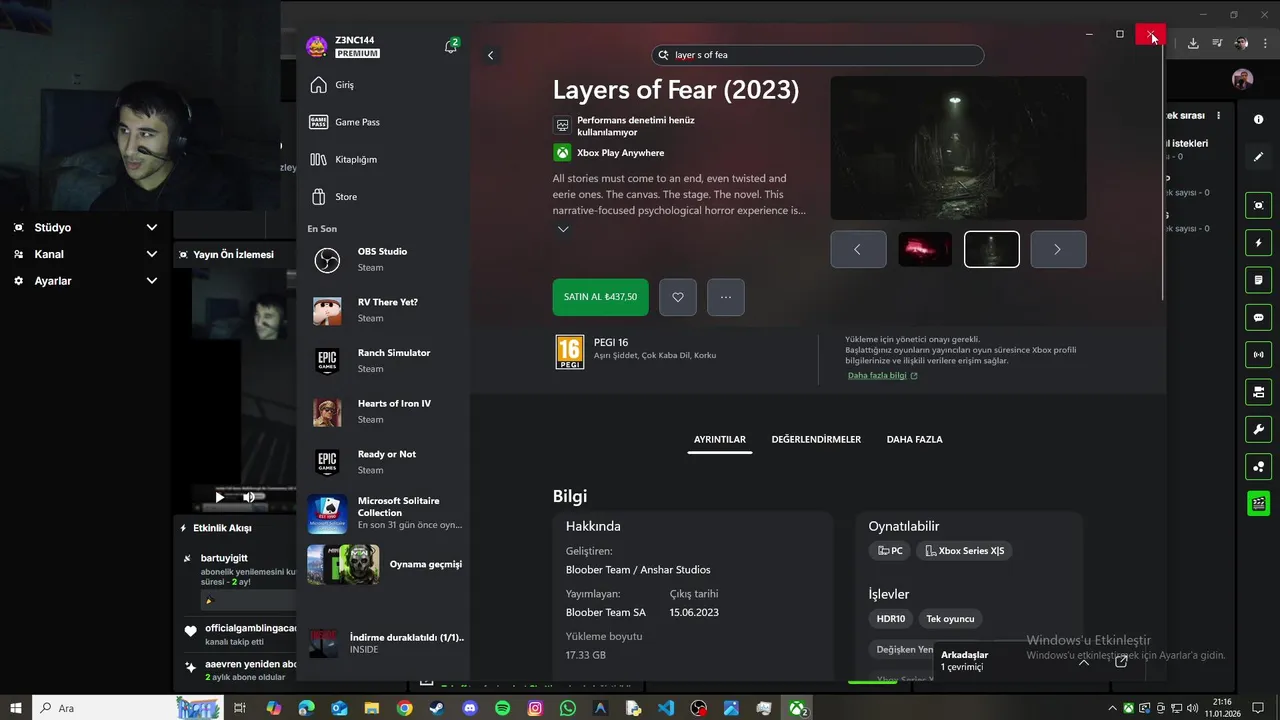The height and width of the screenshot is (720, 1280).
Task: Open Microsoft Solitaire Collection entry
Action: coord(383,513)
